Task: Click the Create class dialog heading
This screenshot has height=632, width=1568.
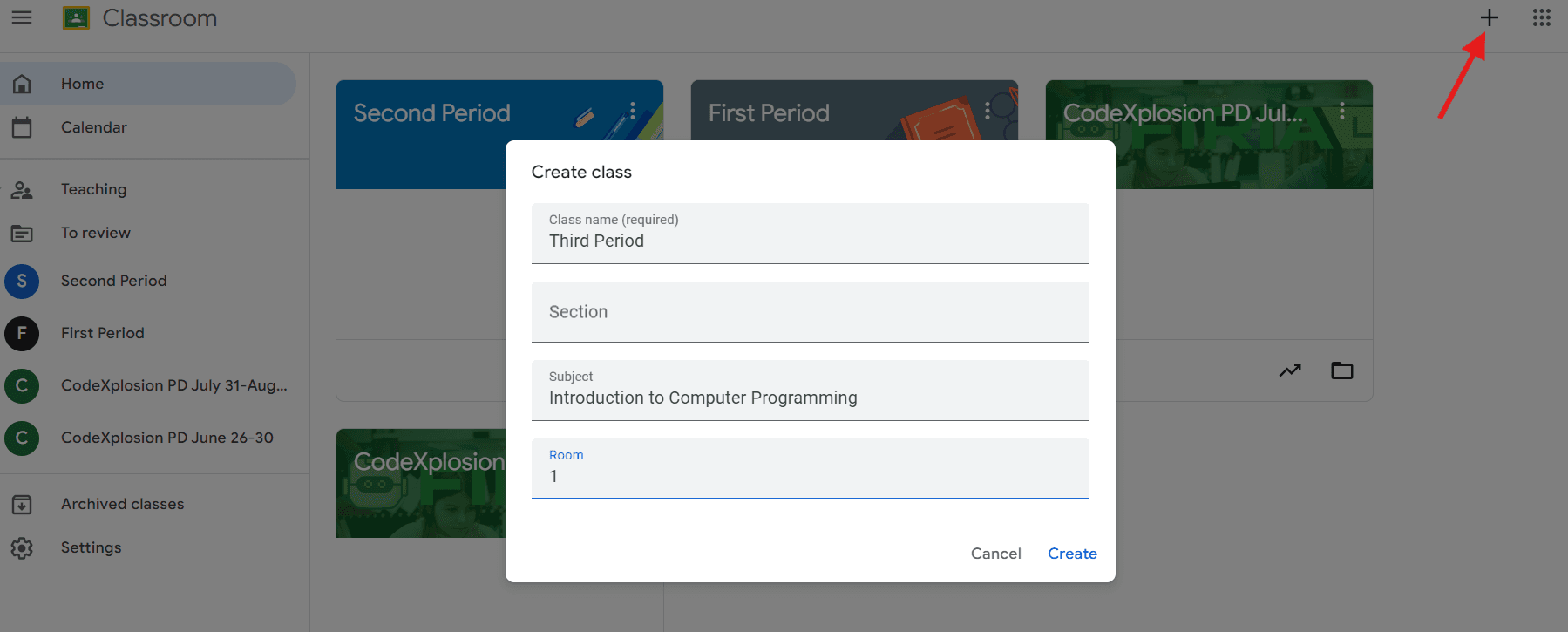Action: tap(581, 172)
